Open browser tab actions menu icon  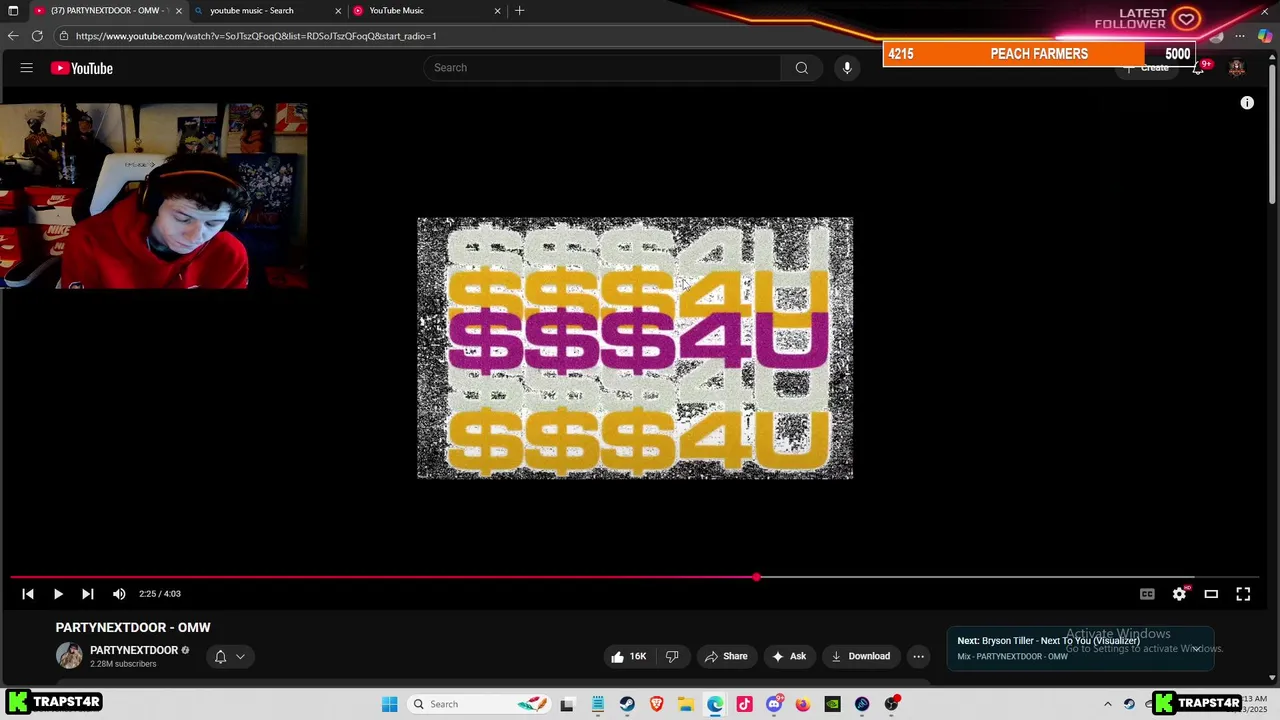pos(13,11)
